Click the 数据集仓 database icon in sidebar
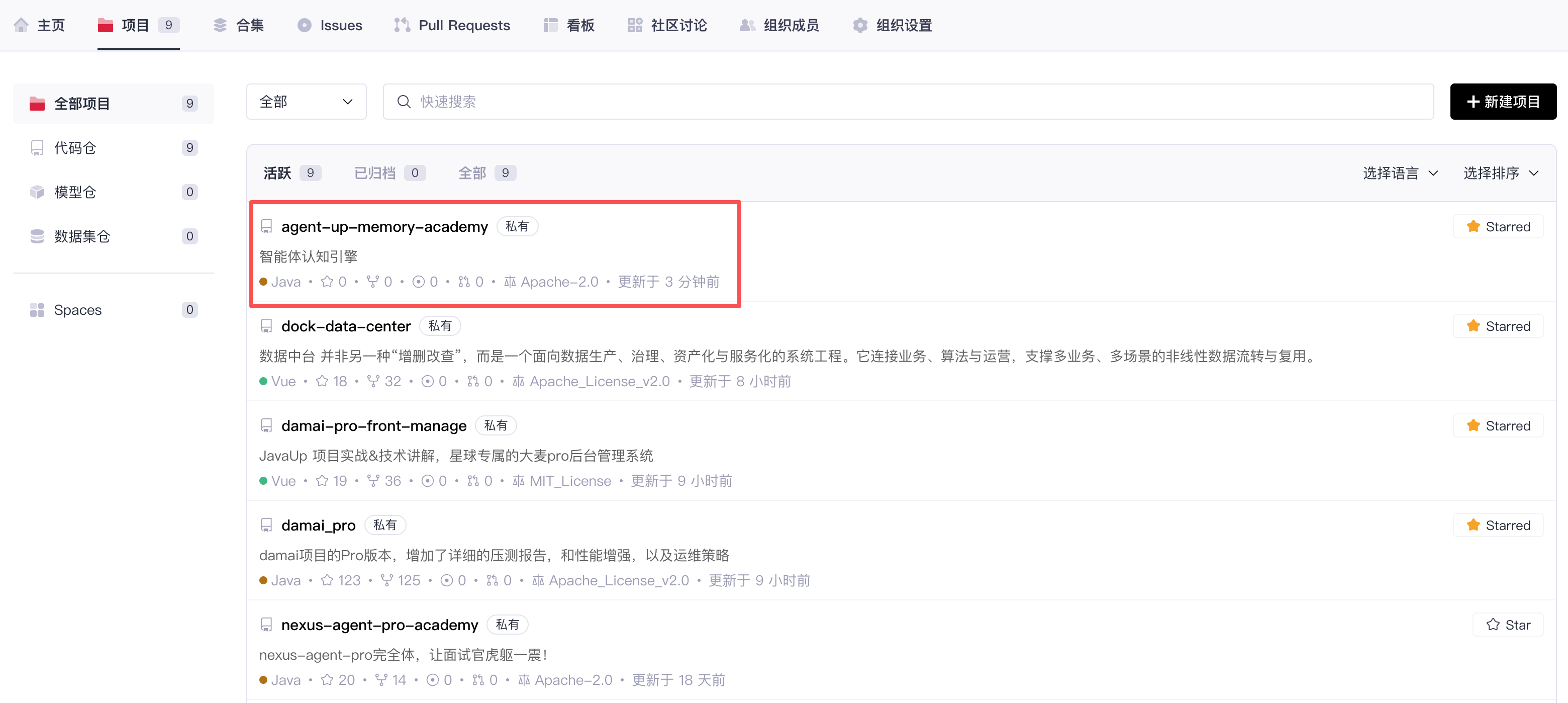 click(x=37, y=236)
